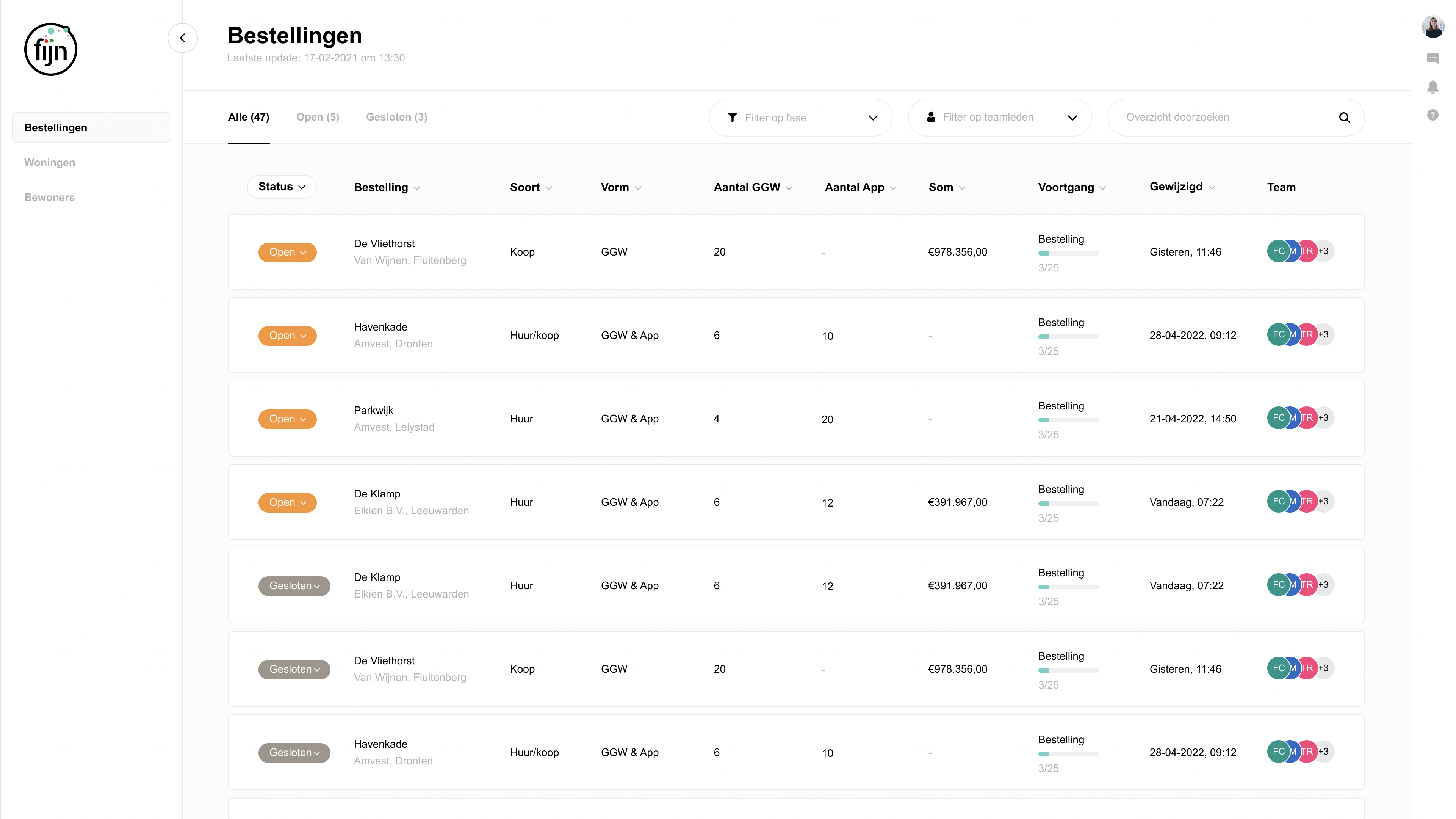Switch to the Open (5) tab
Viewport: 1456px width, 819px height.
pyautogui.click(x=318, y=117)
